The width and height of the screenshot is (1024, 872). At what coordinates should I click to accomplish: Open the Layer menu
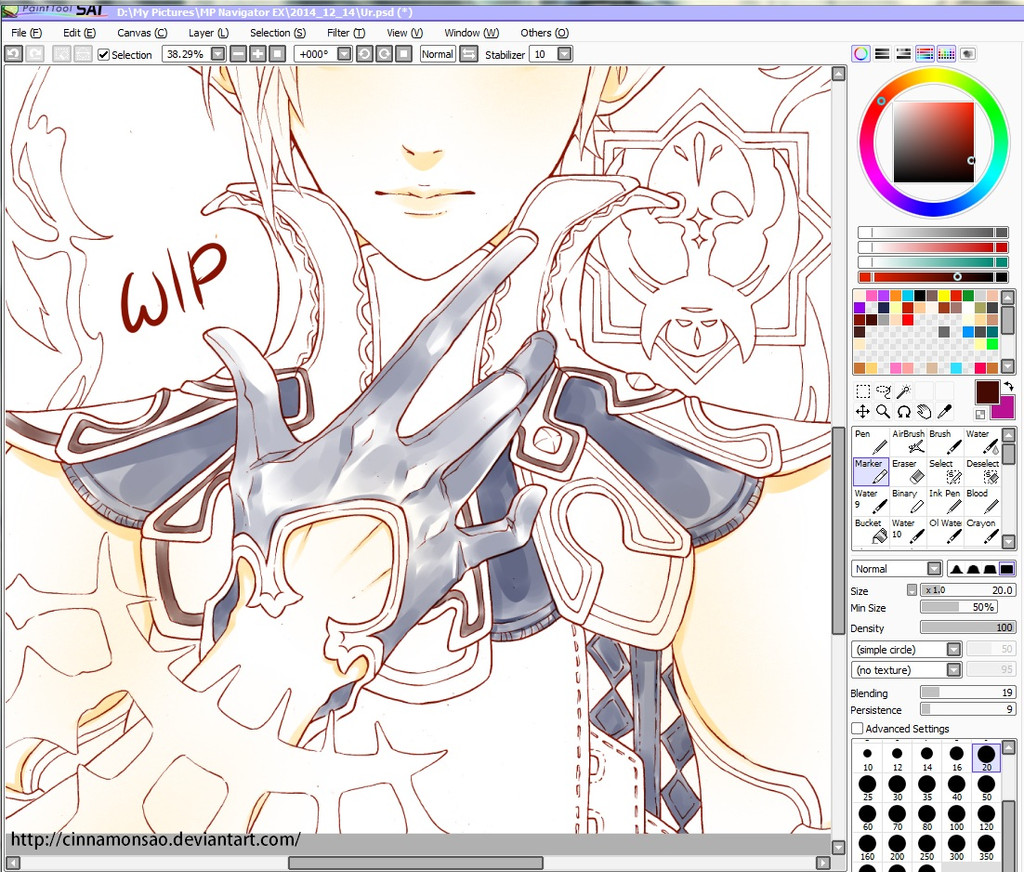(208, 33)
